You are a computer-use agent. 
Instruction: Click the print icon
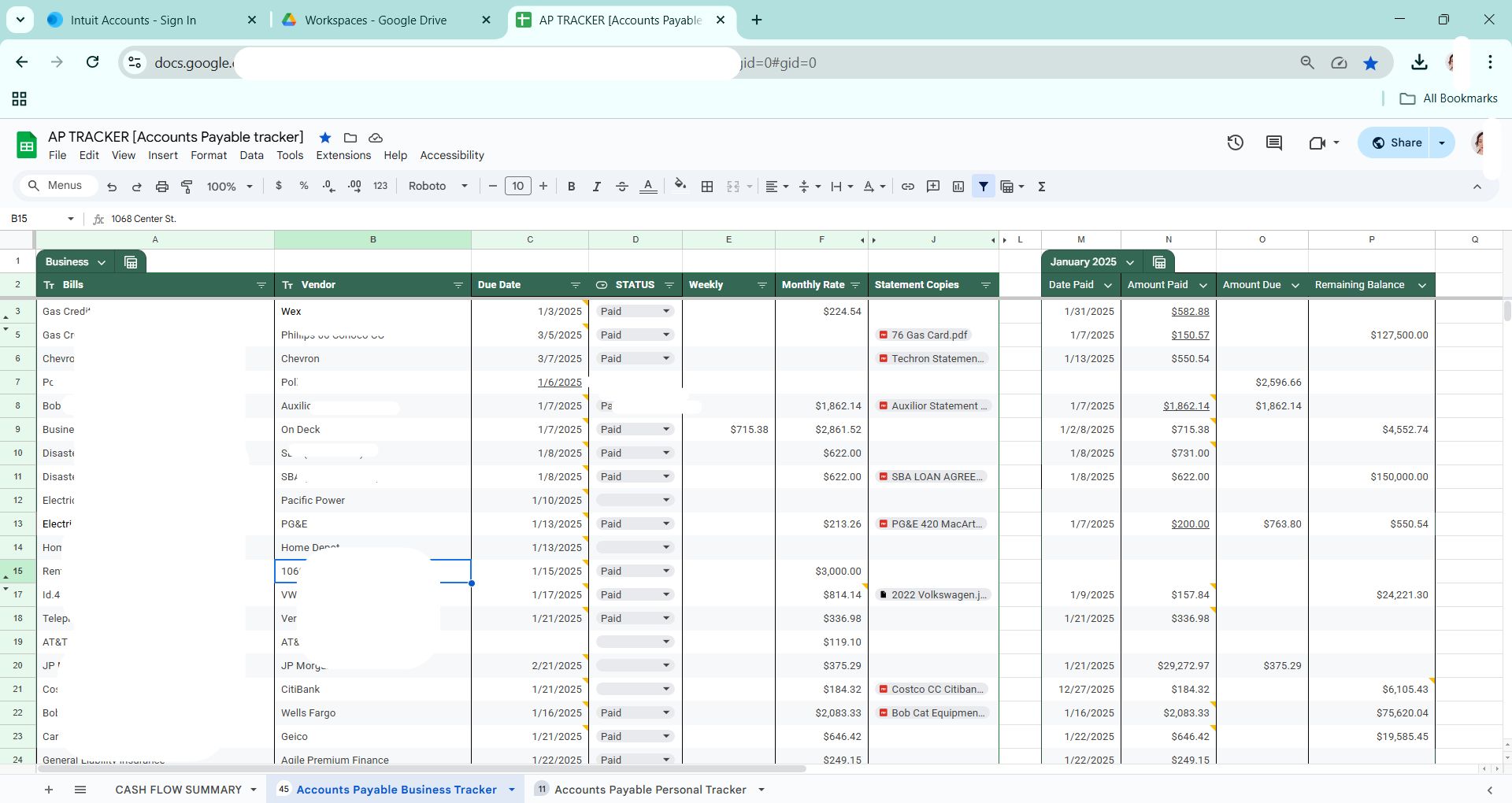coord(161,187)
